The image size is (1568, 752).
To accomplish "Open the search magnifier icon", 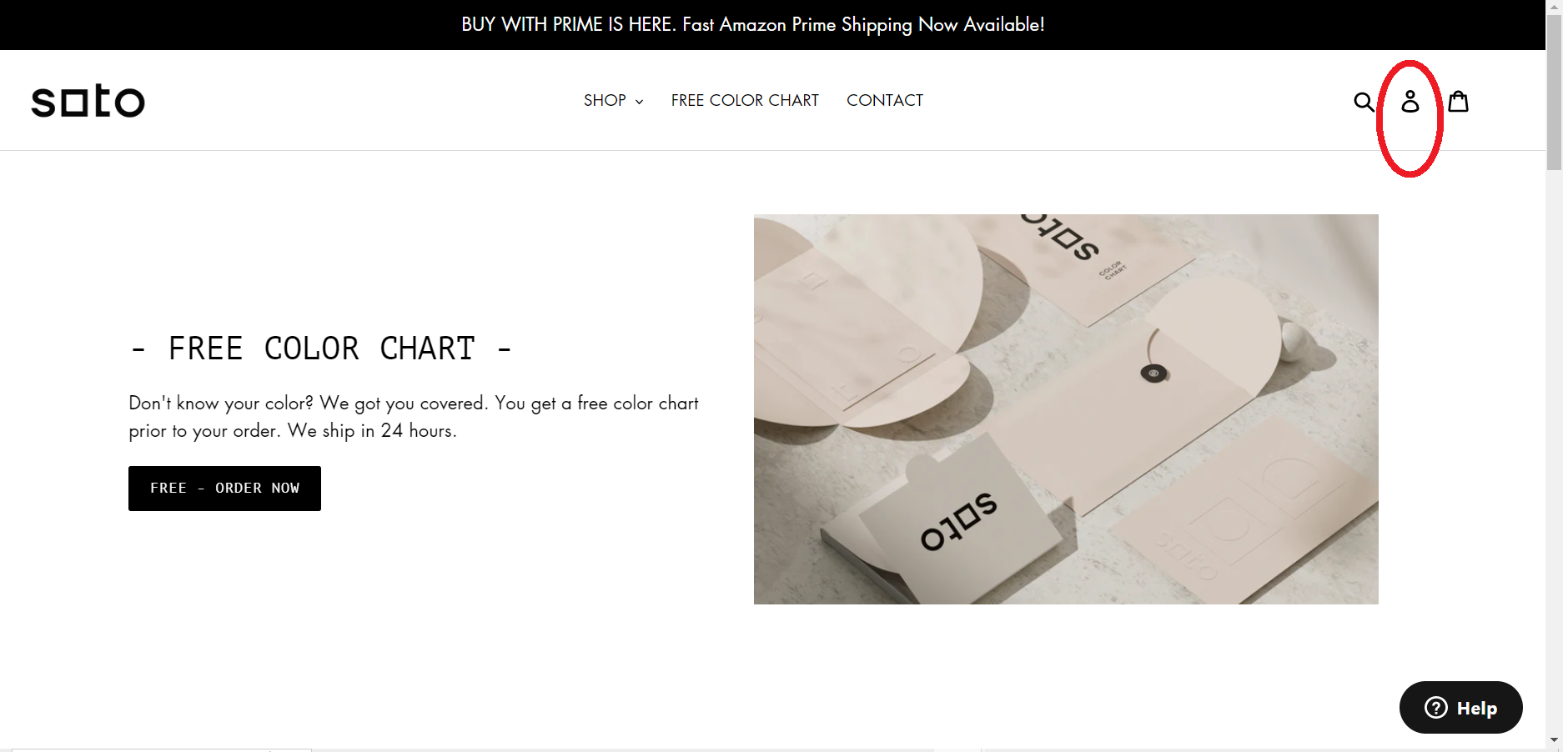I will click(1363, 102).
